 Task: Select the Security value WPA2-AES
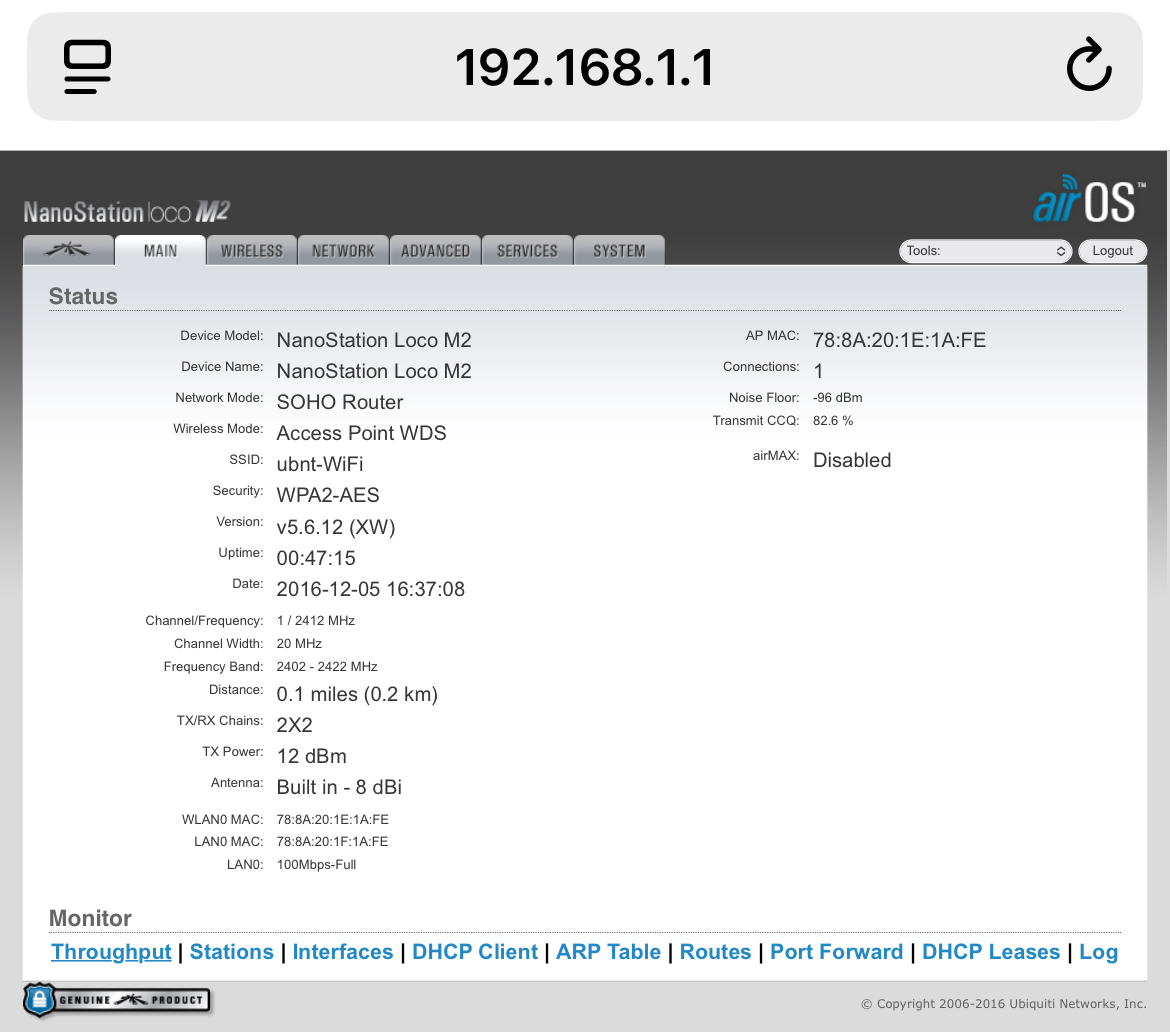(x=328, y=495)
